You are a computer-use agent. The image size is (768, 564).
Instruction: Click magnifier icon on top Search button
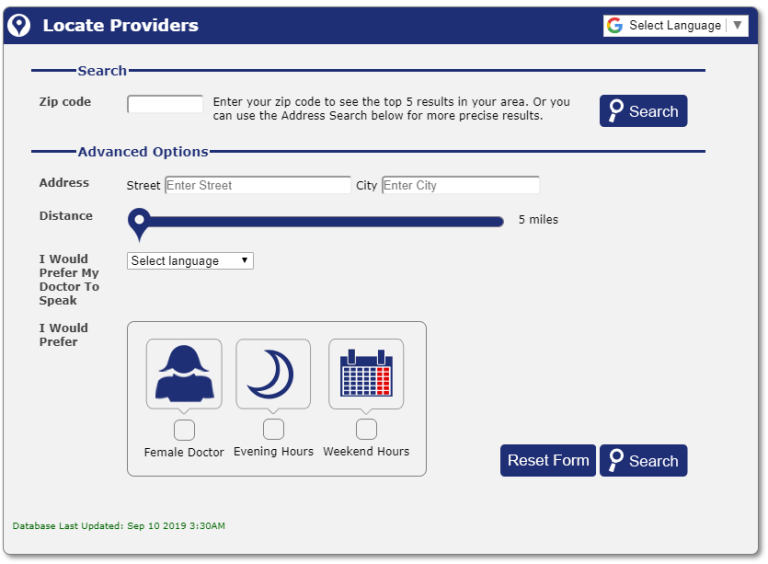(616, 111)
